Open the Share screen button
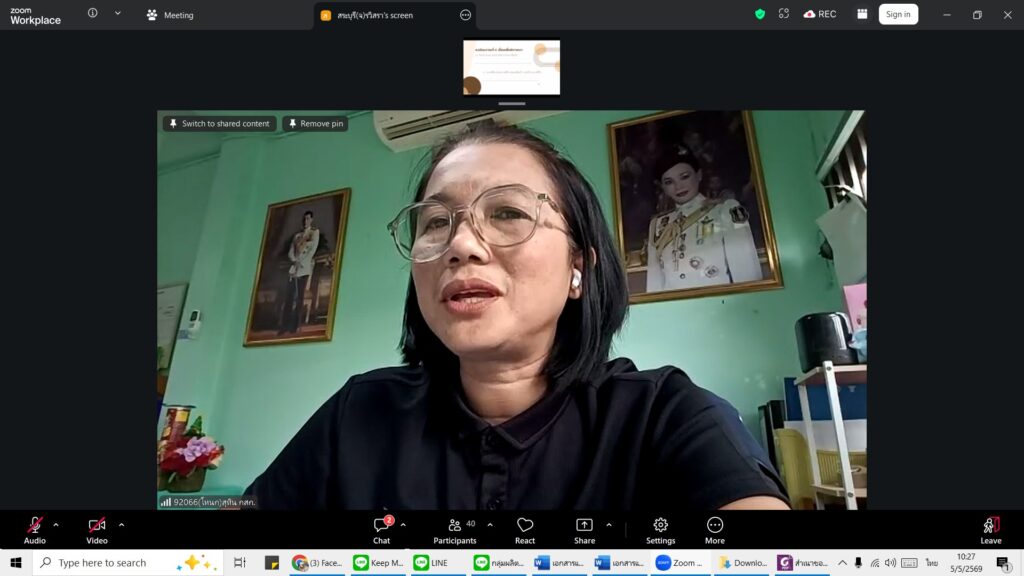 (584, 524)
